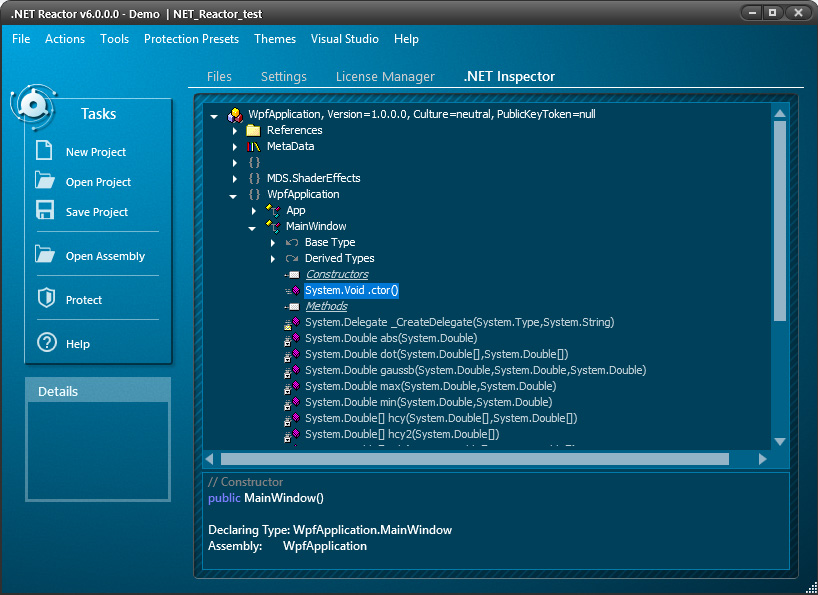Screen dimensions: 818x595
Task: Click the Open Assembly folder icon
Action: point(45,255)
